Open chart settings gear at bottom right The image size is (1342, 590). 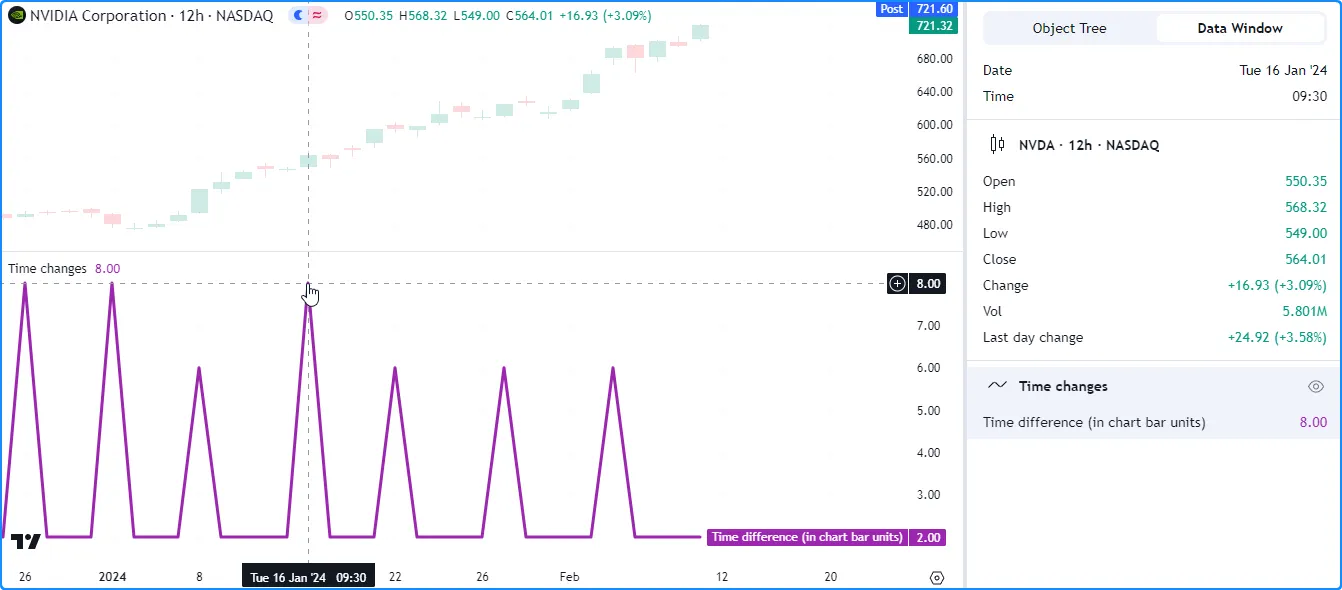click(937, 578)
